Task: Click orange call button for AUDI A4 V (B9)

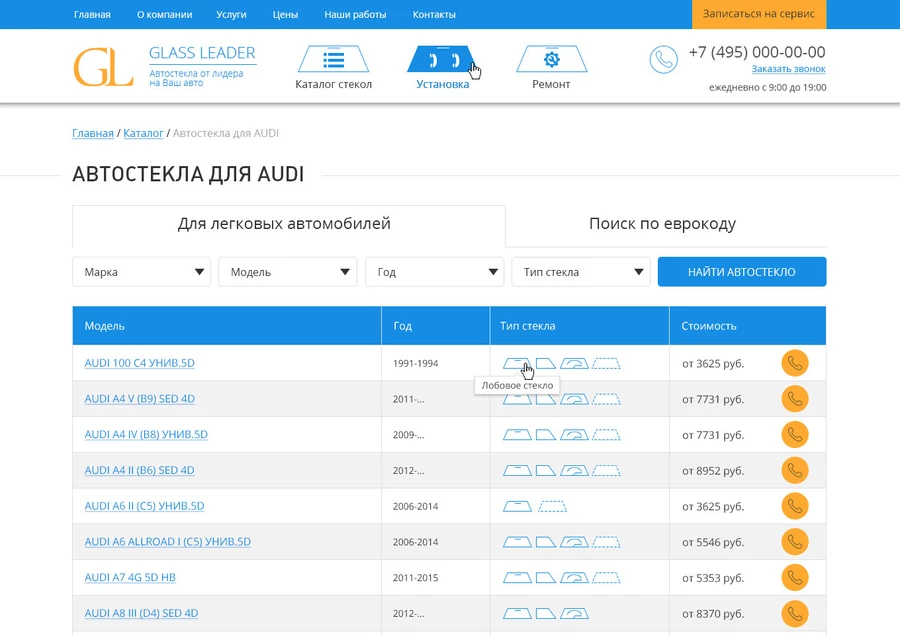Action: tap(795, 399)
